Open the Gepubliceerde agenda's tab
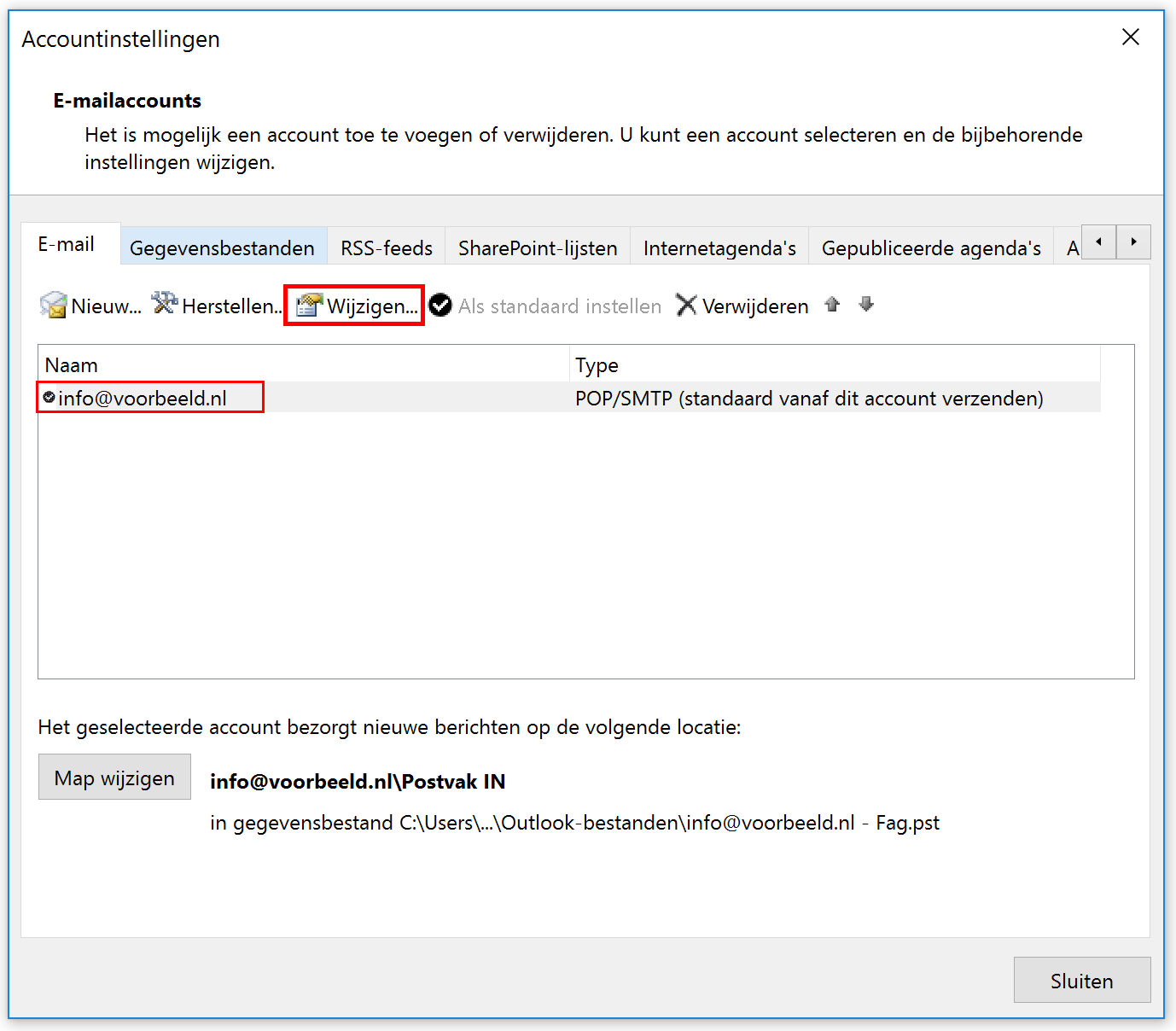The image size is (1176, 1031). tap(930, 248)
